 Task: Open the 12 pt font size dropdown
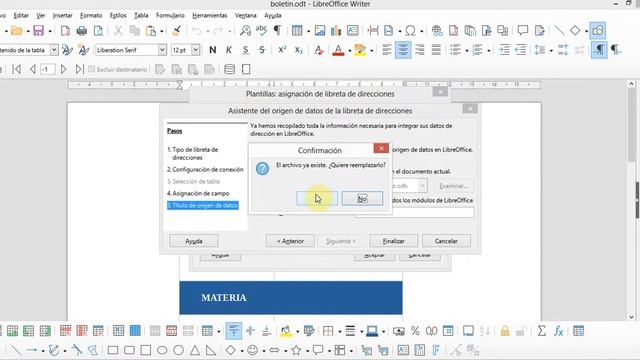(196, 50)
